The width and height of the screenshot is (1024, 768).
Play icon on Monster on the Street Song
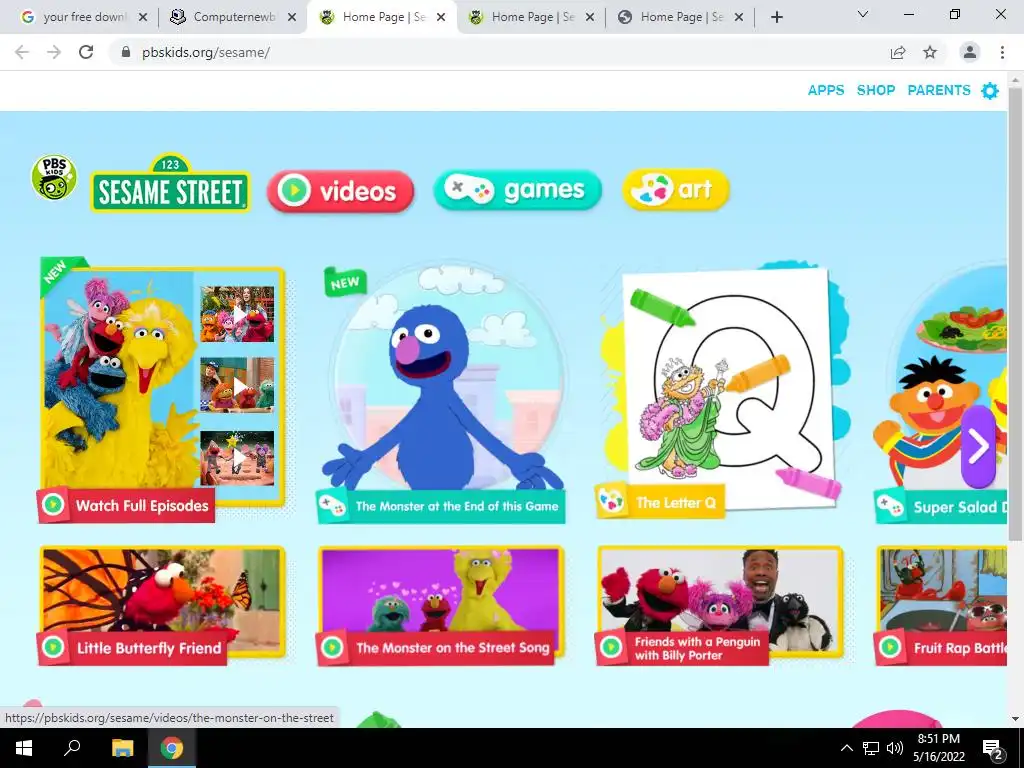[x=332, y=647]
